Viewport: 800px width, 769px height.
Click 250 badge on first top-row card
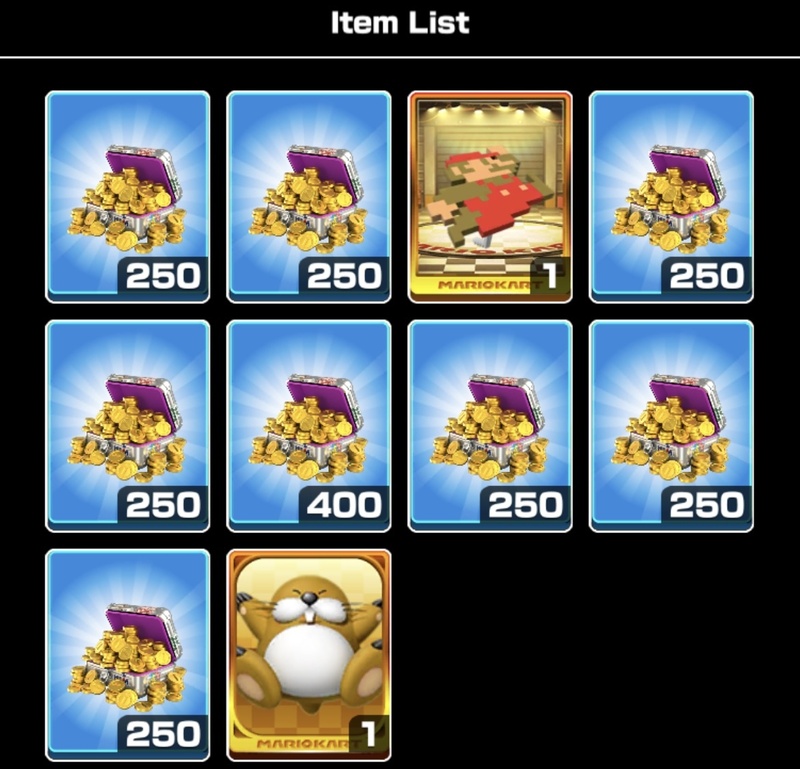point(163,276)
